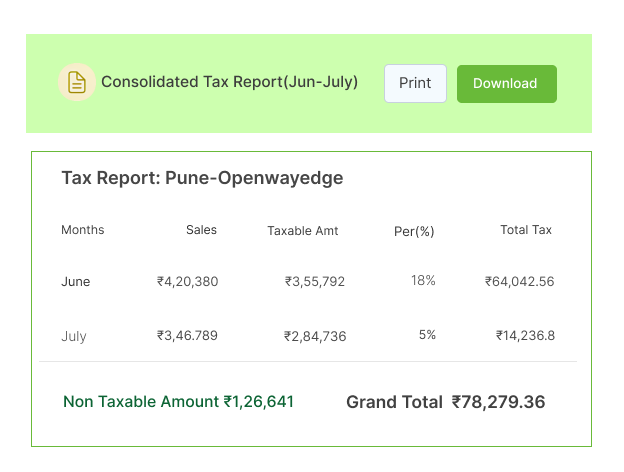Click June sales value ₹4,20,380
Viewport: 624px width, 472px height.
tap(187, 282)
